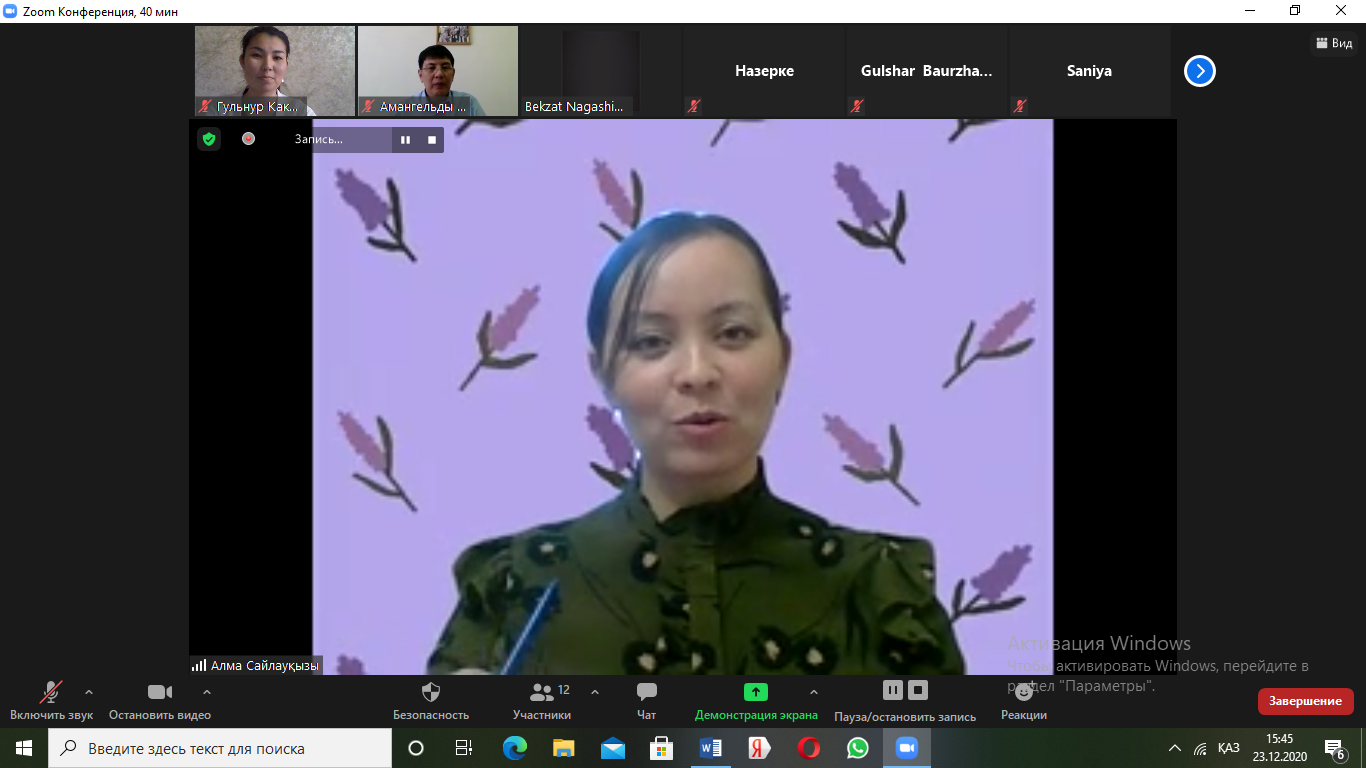
Task: Start sharing with Демонстрация экрана
Action: [x=756, y=701]
